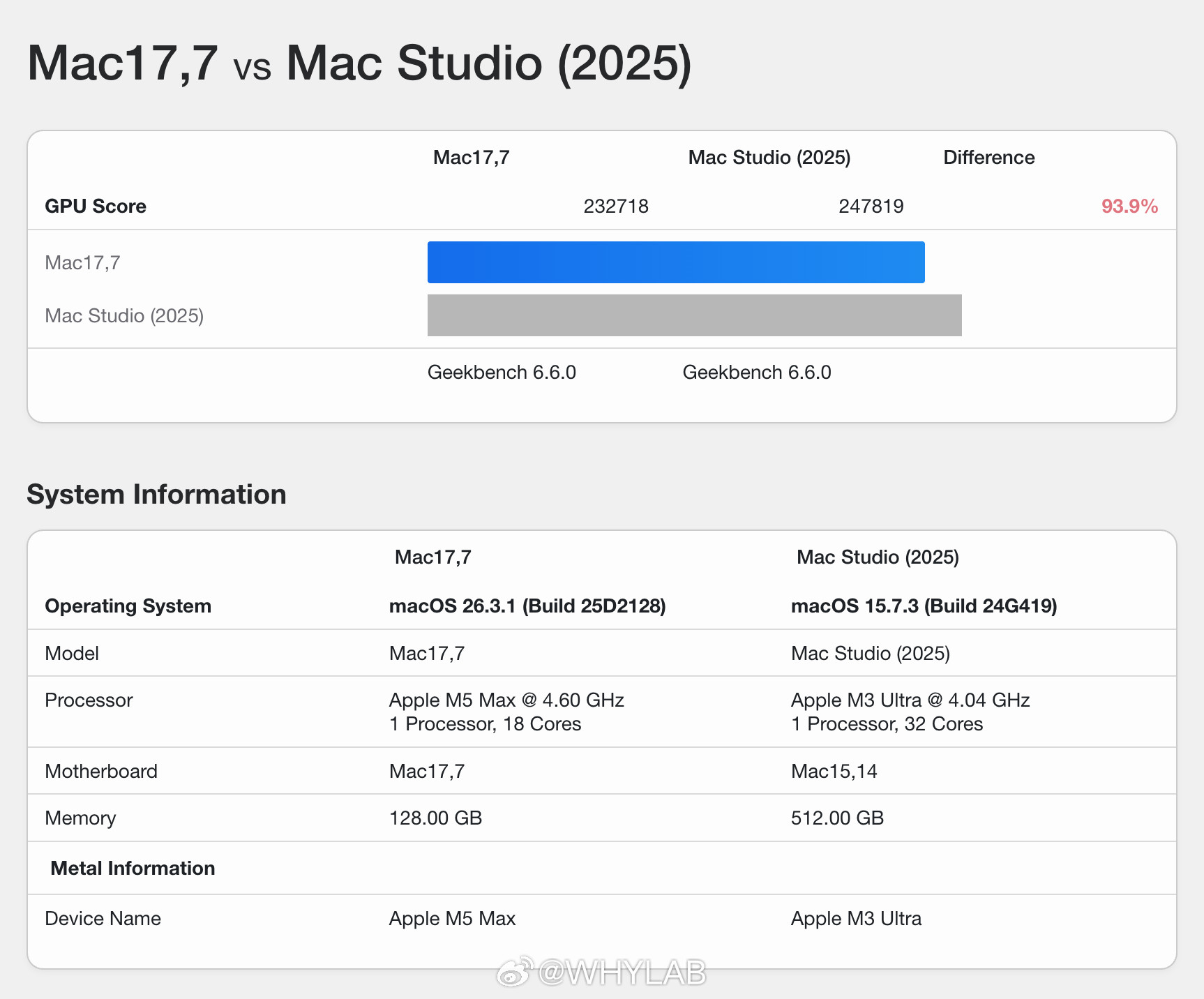Click the Weibo logo in the watermark
The width and height of the screenshot is (1204, 999).
514,972
